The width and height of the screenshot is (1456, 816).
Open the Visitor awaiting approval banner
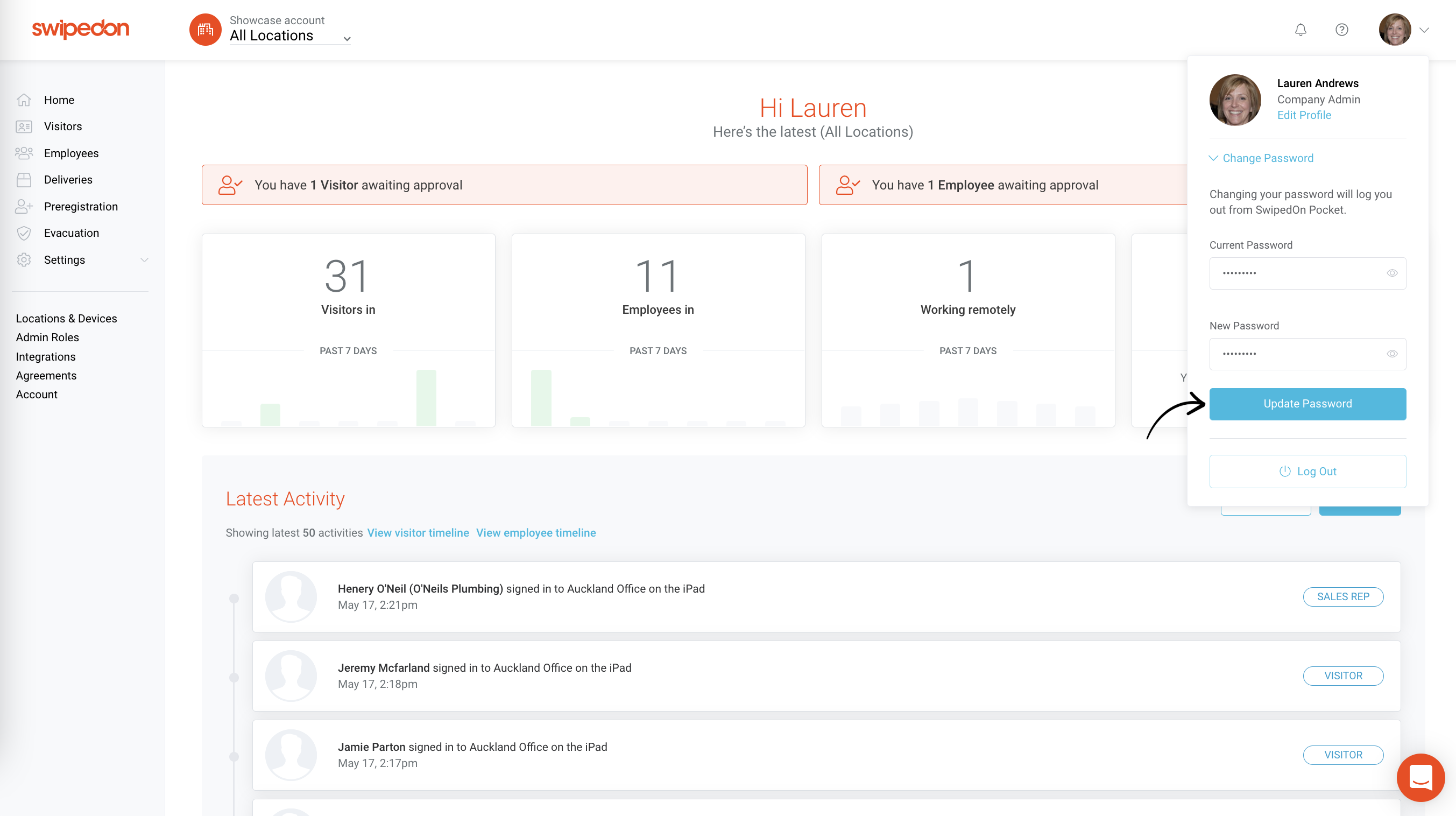[504, 185]
